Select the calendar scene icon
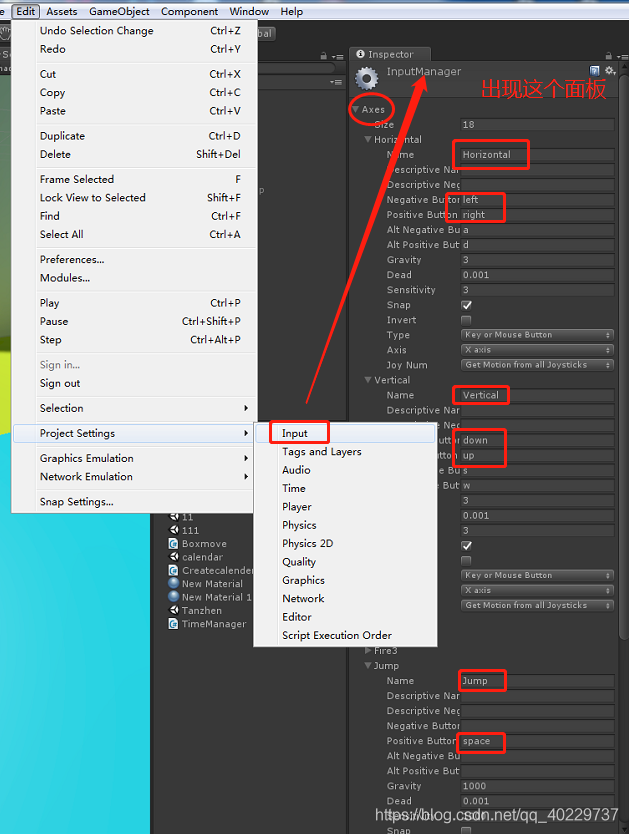629x834 pixels. [x=173, y=556]
